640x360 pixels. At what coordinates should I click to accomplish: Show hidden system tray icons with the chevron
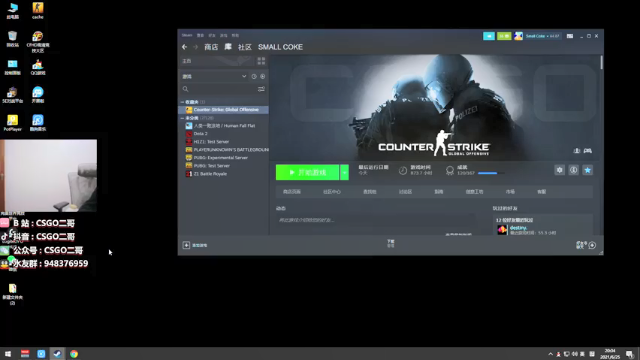pos(550,354)
